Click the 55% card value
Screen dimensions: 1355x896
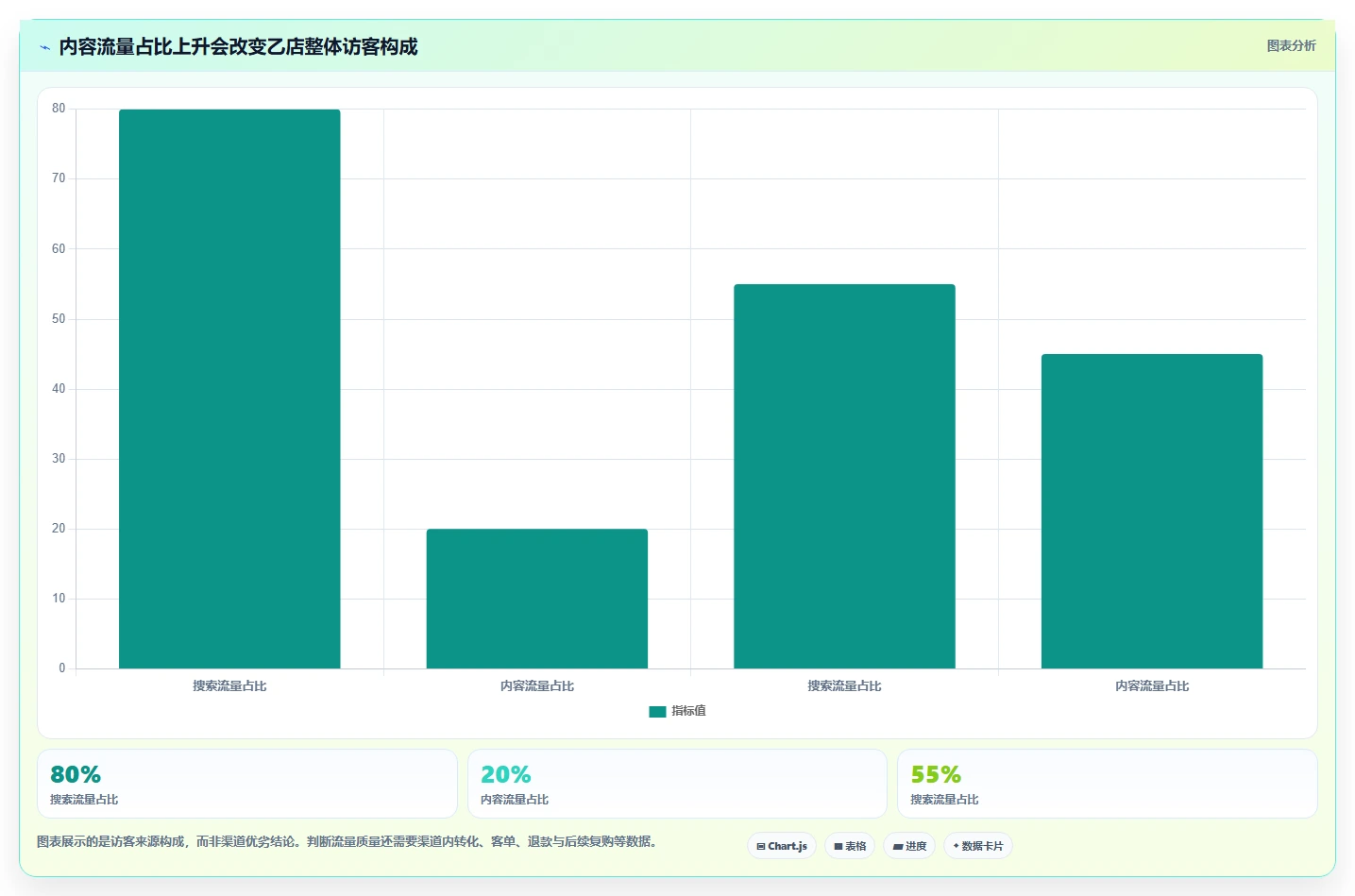pyautogui.click(x=936, y=774)
